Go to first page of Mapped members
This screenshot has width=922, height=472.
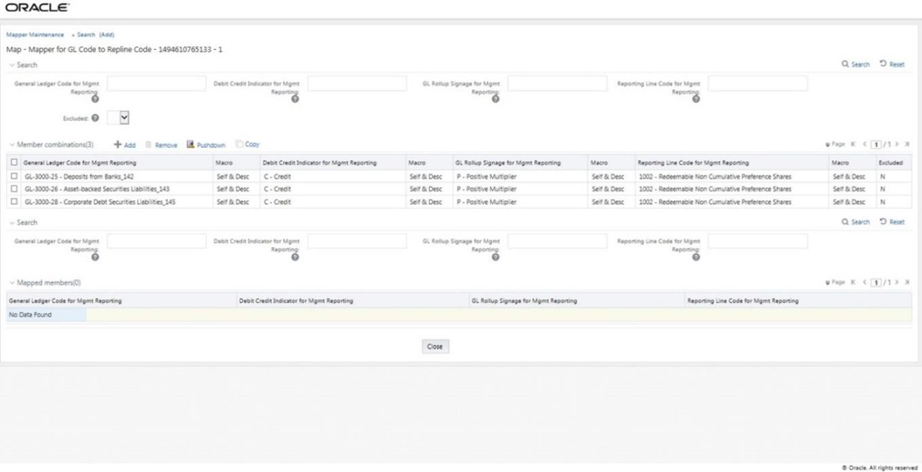pos(854,282)
